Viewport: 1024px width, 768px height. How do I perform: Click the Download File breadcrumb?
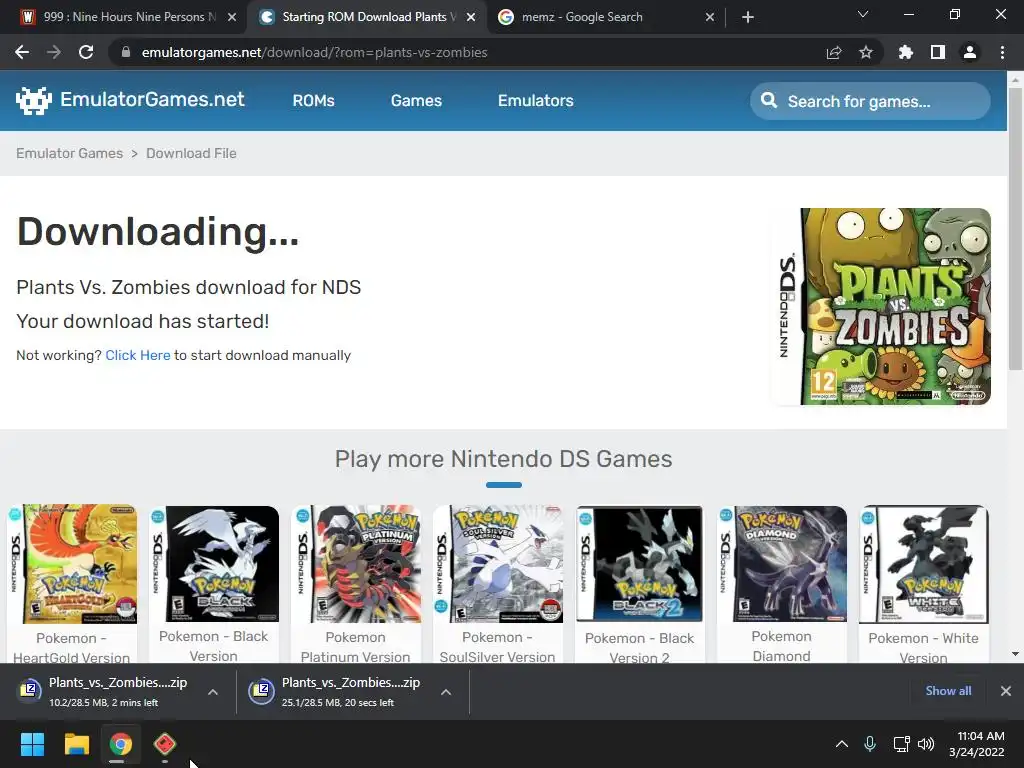(191, 153)
